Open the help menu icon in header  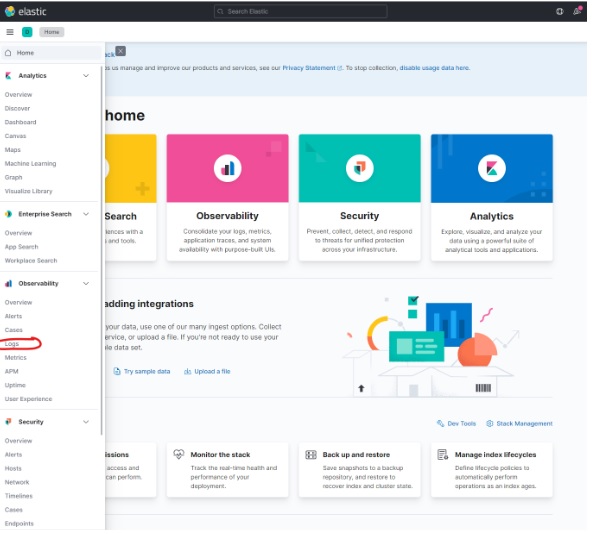[x=560, y=11]
